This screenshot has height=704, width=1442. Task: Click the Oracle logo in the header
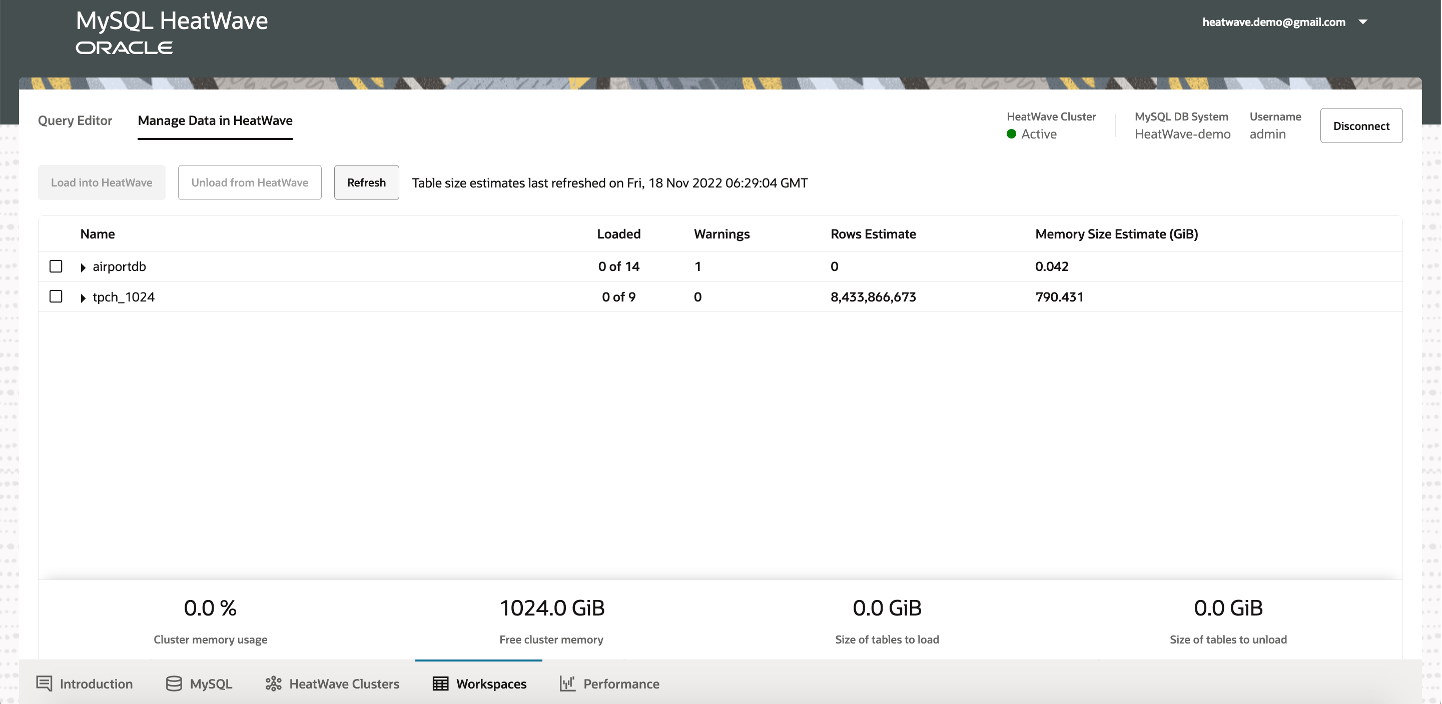point(123,44)
